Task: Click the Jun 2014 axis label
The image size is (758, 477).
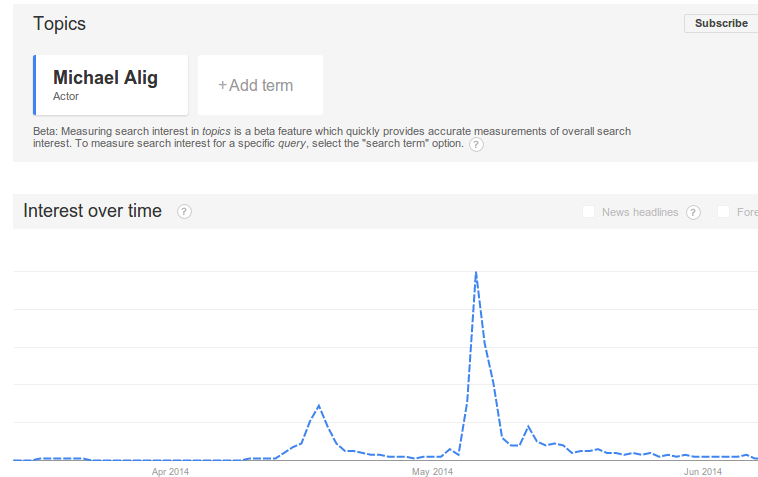Action: [x=702, y=472]
